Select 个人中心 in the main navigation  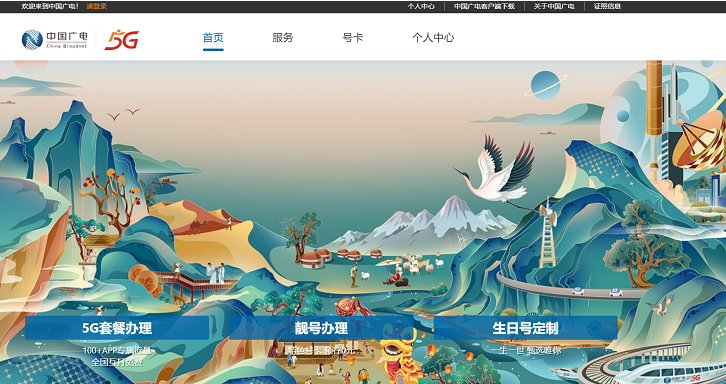(433, 38)
